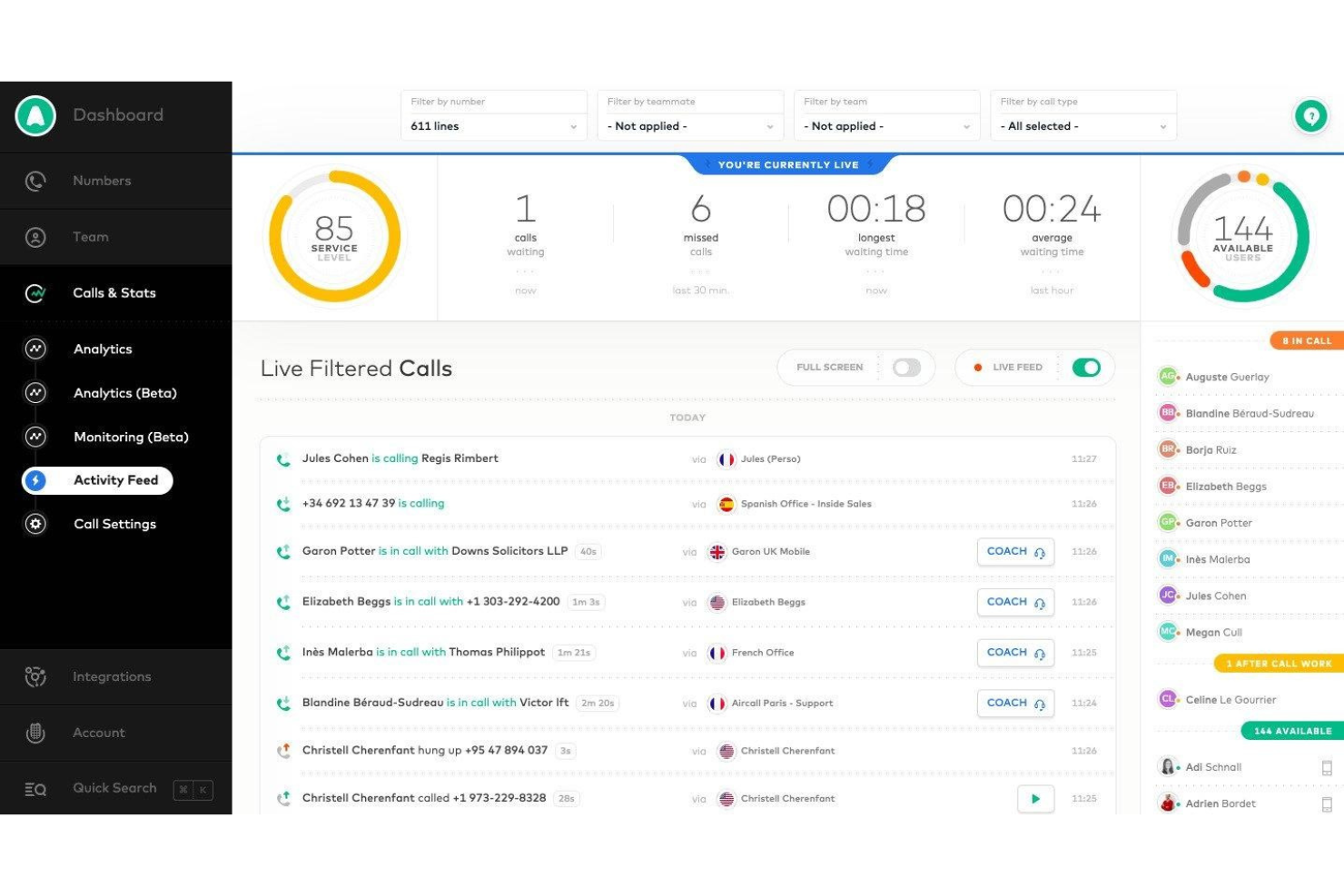Image resolution: width=1344 pixels, height=896 pixels.
Task: Disable the Live Feed toggle
Action: (1088, 367)
